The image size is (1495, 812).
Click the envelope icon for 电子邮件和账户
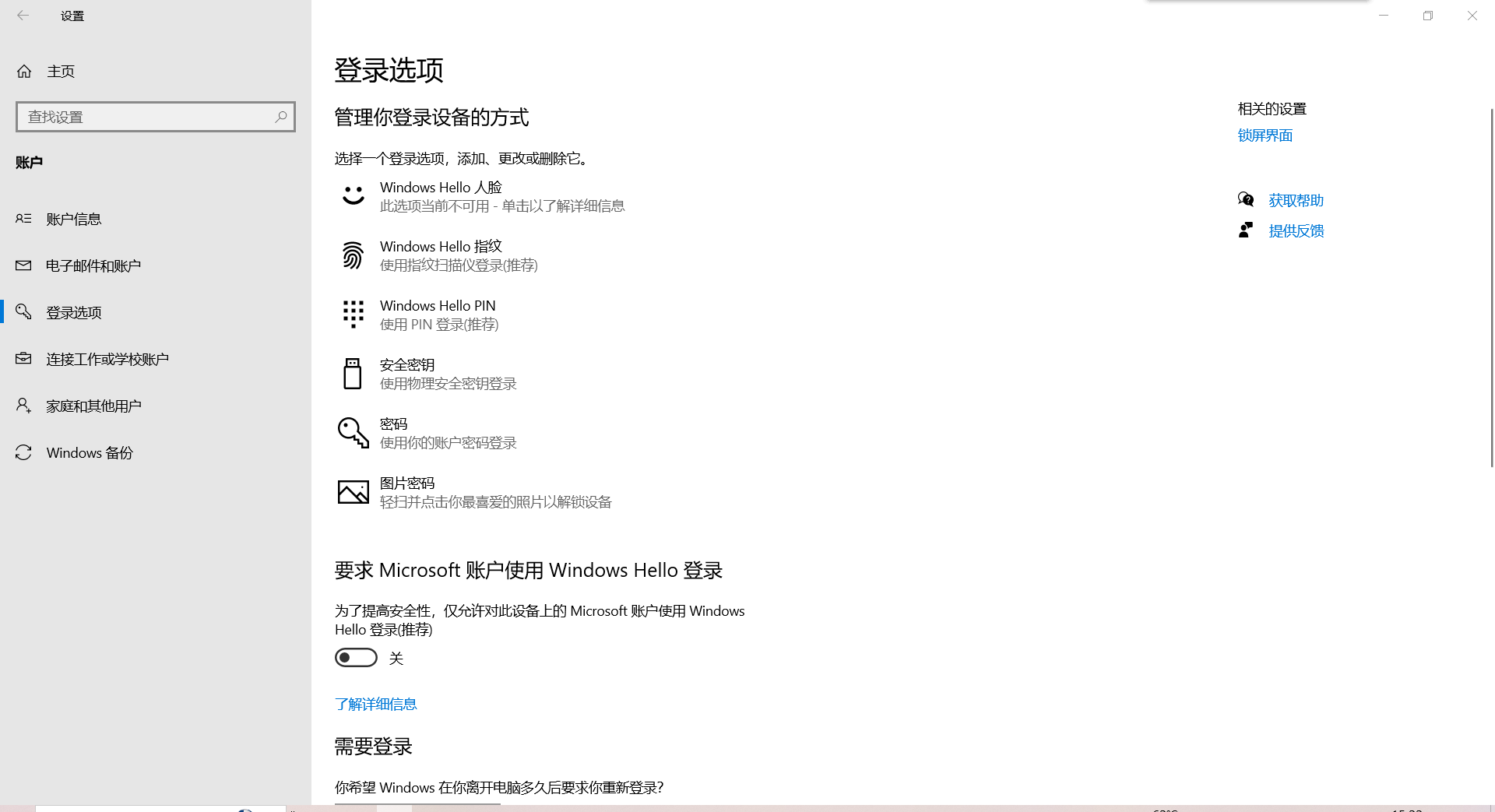(x=23, y=265)
